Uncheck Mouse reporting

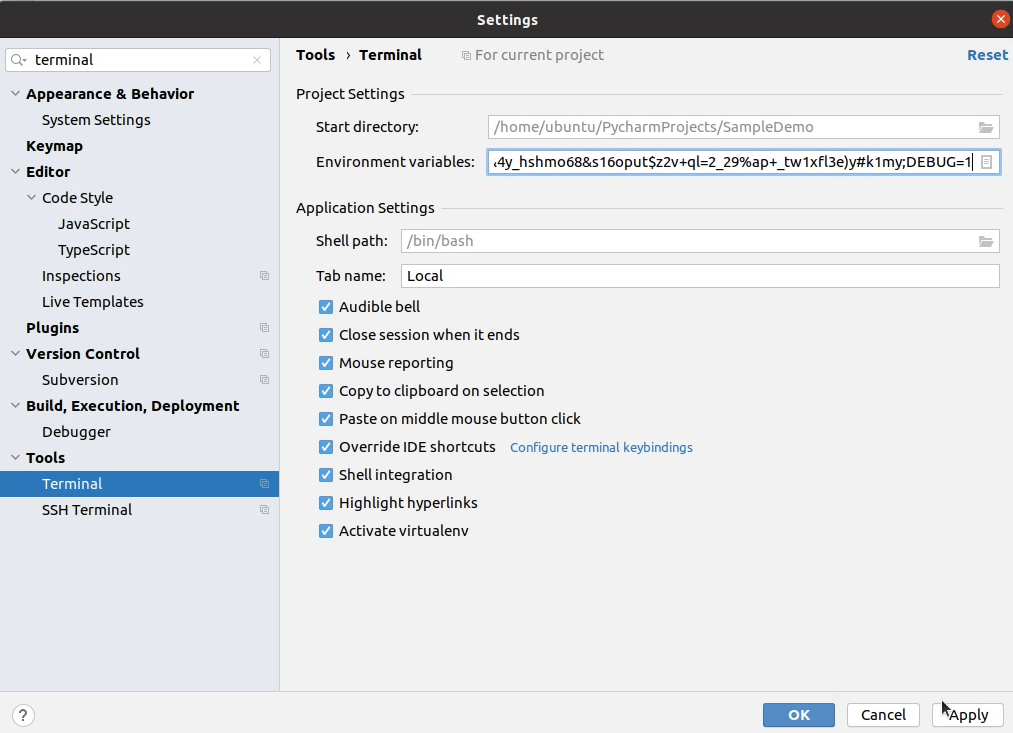pyautogui.click(x=325, y=363)
